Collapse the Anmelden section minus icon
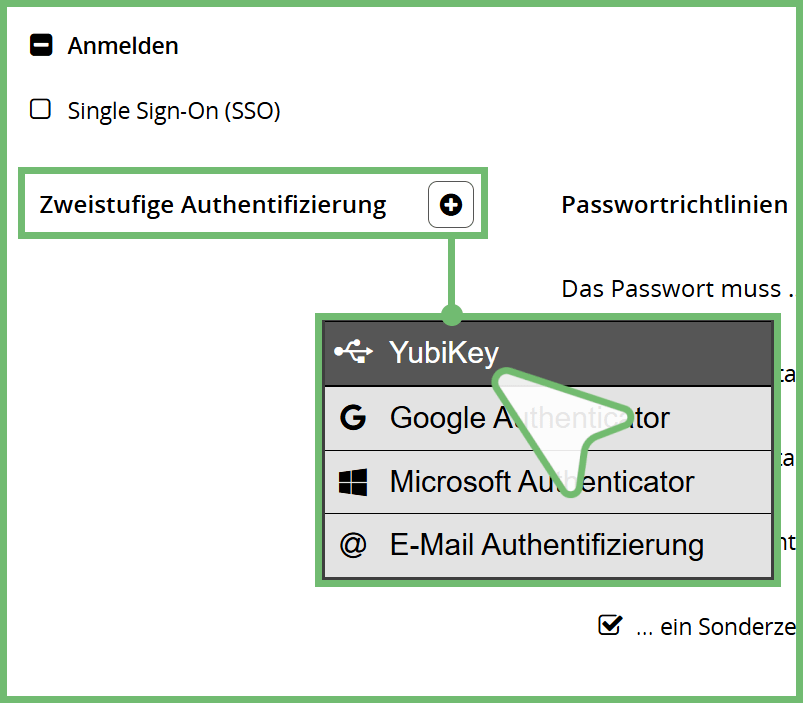Image resolution: width=803 pixels, height=703 pixels. (x=41, y=45)
